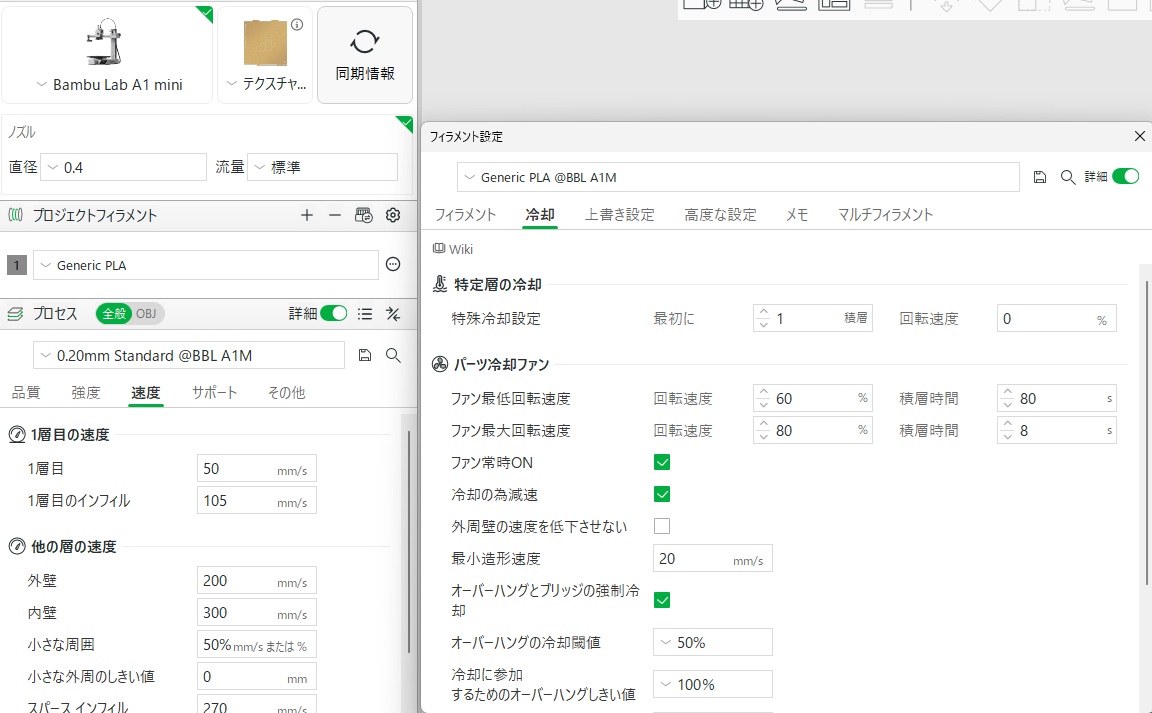Click the minus icon to remove filament

335,215
